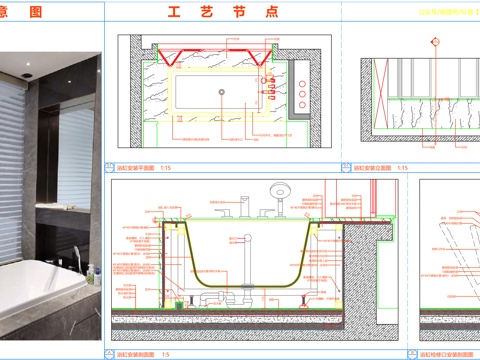Image resolution: width=480 pixels, height=360 pixels.
Task: Select the 意图 header text at top left
Action: pos(21,12)
